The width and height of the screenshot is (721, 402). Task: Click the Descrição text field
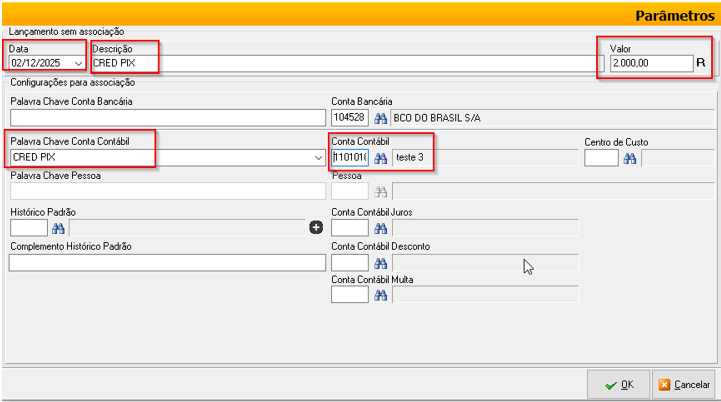click(x=340, y=64)
